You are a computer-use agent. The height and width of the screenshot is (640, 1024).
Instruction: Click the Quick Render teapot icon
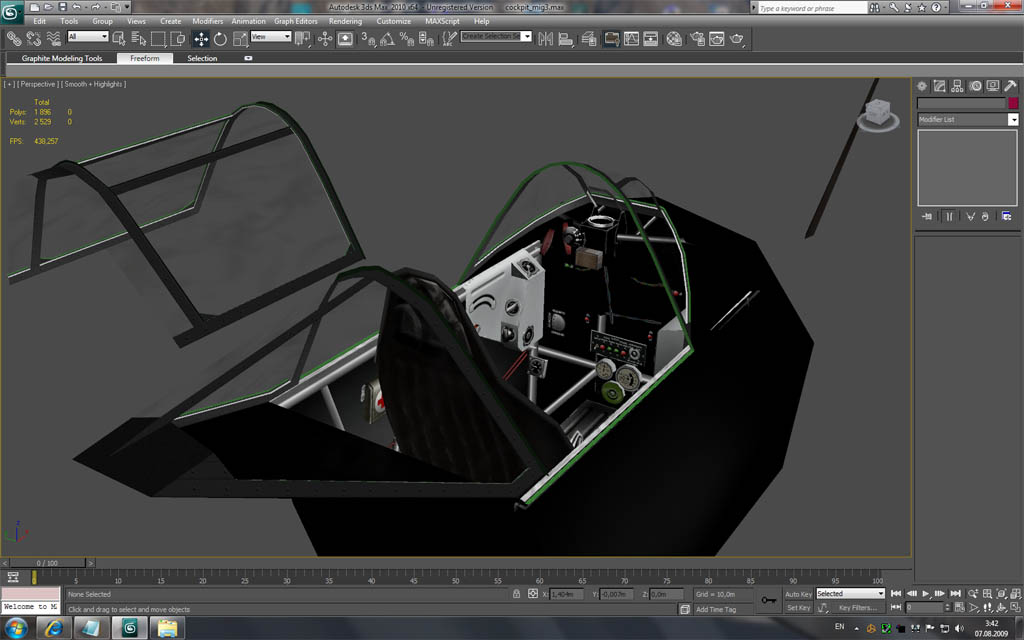click(x=738, y=39)
